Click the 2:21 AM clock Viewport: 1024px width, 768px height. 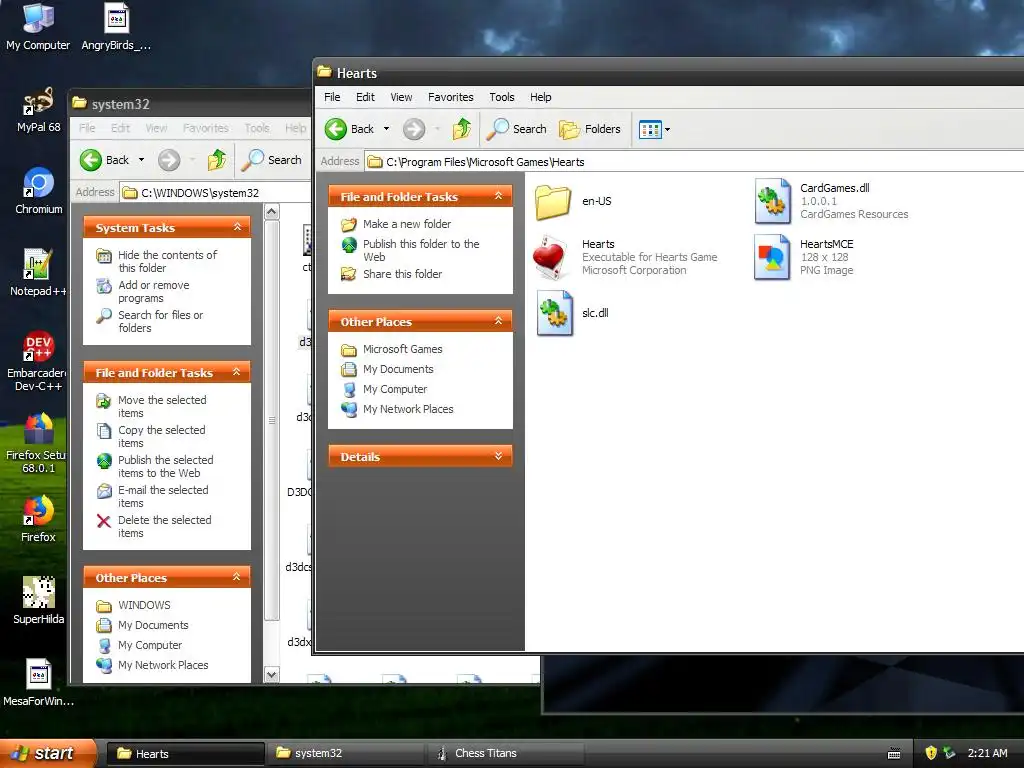[x=987, y=753]
